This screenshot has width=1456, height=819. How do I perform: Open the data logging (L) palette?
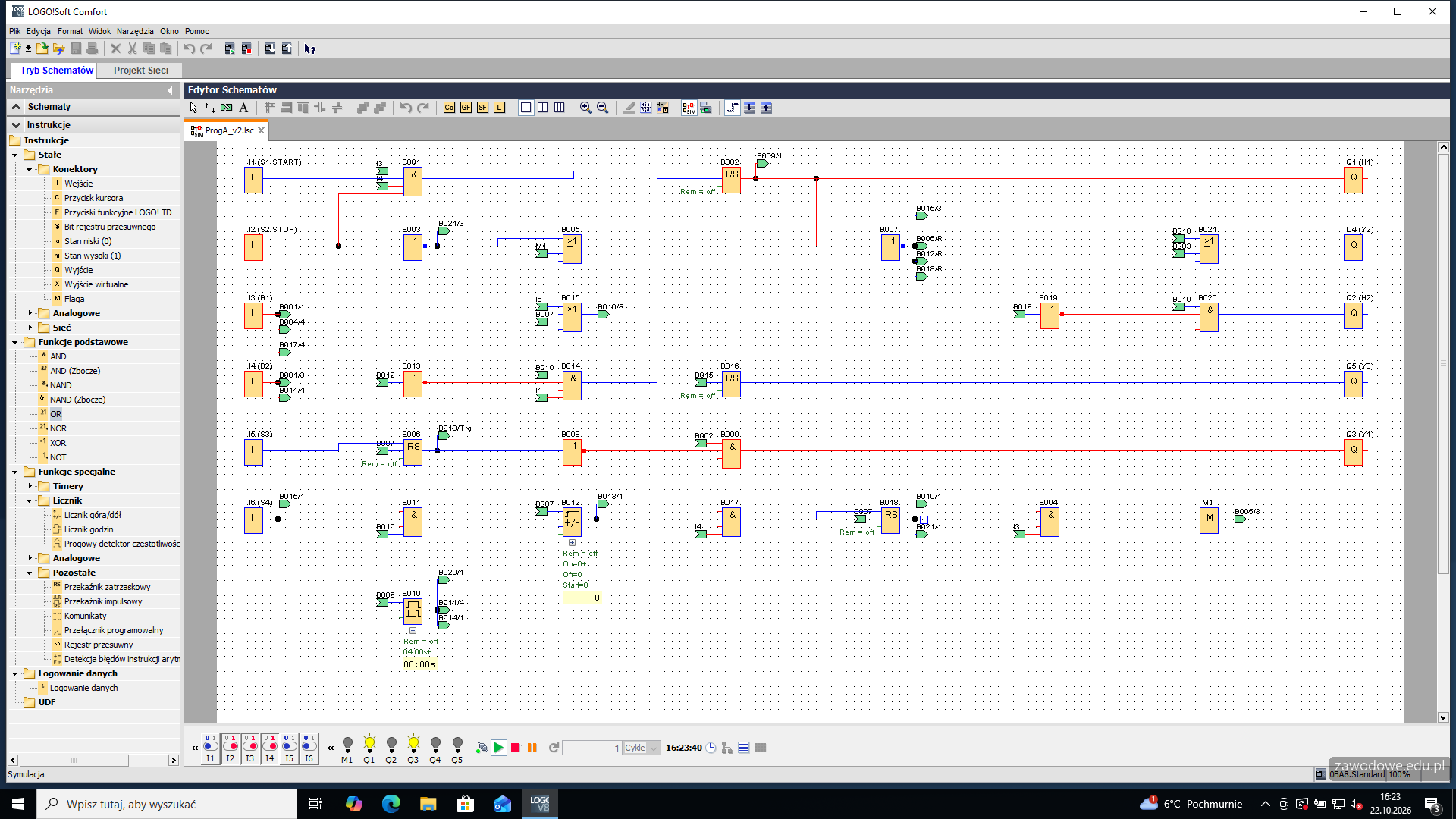click(499, 108)
